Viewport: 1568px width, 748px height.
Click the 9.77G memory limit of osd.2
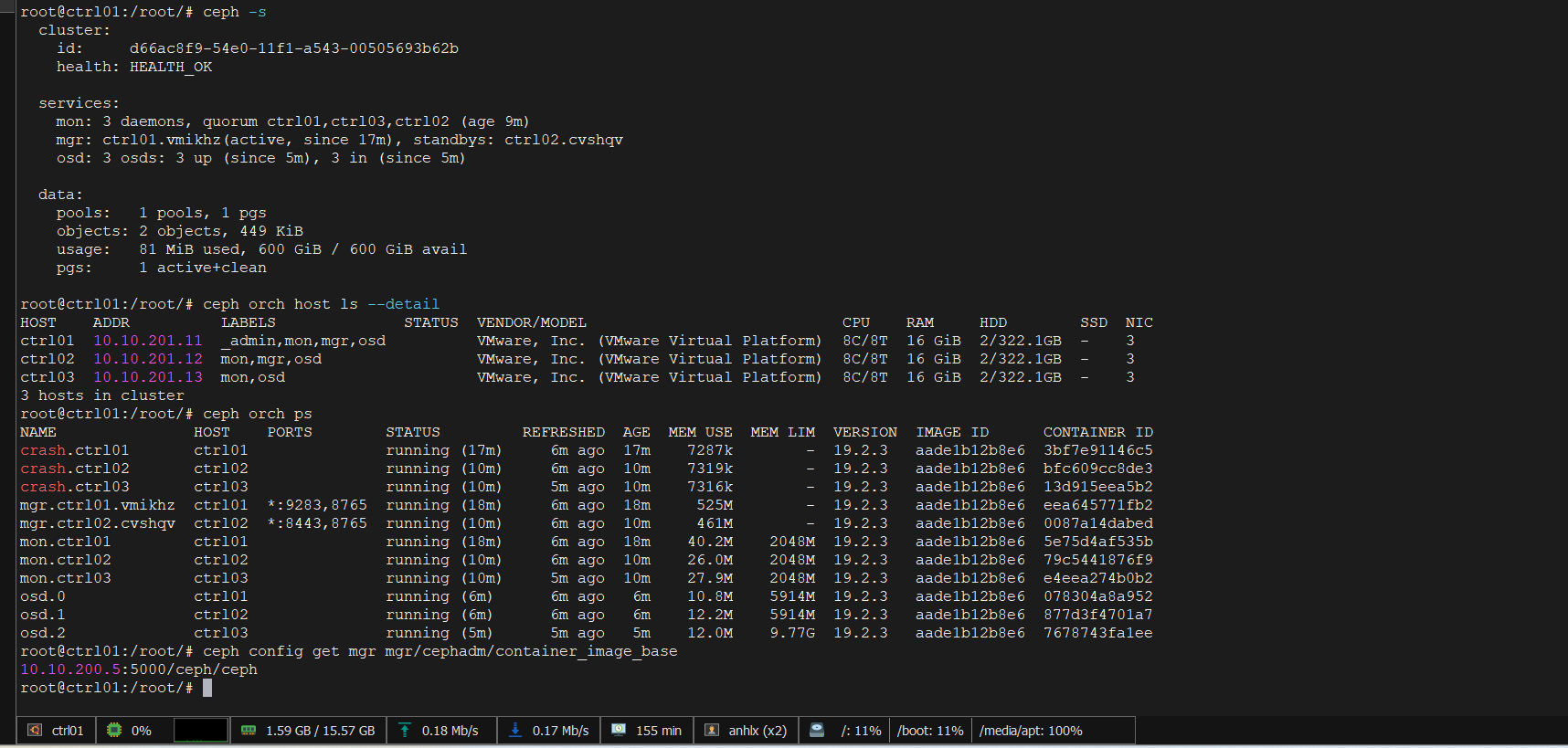792,633
